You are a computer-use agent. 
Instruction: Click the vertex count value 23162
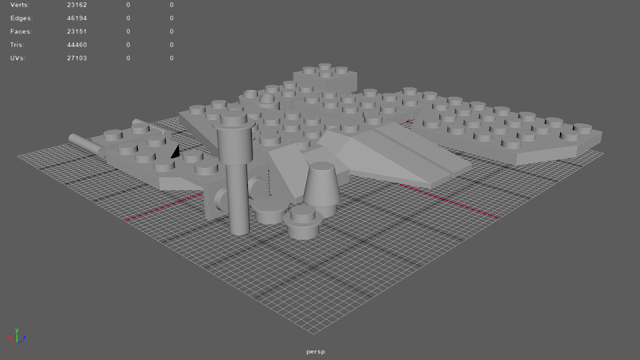77,5
